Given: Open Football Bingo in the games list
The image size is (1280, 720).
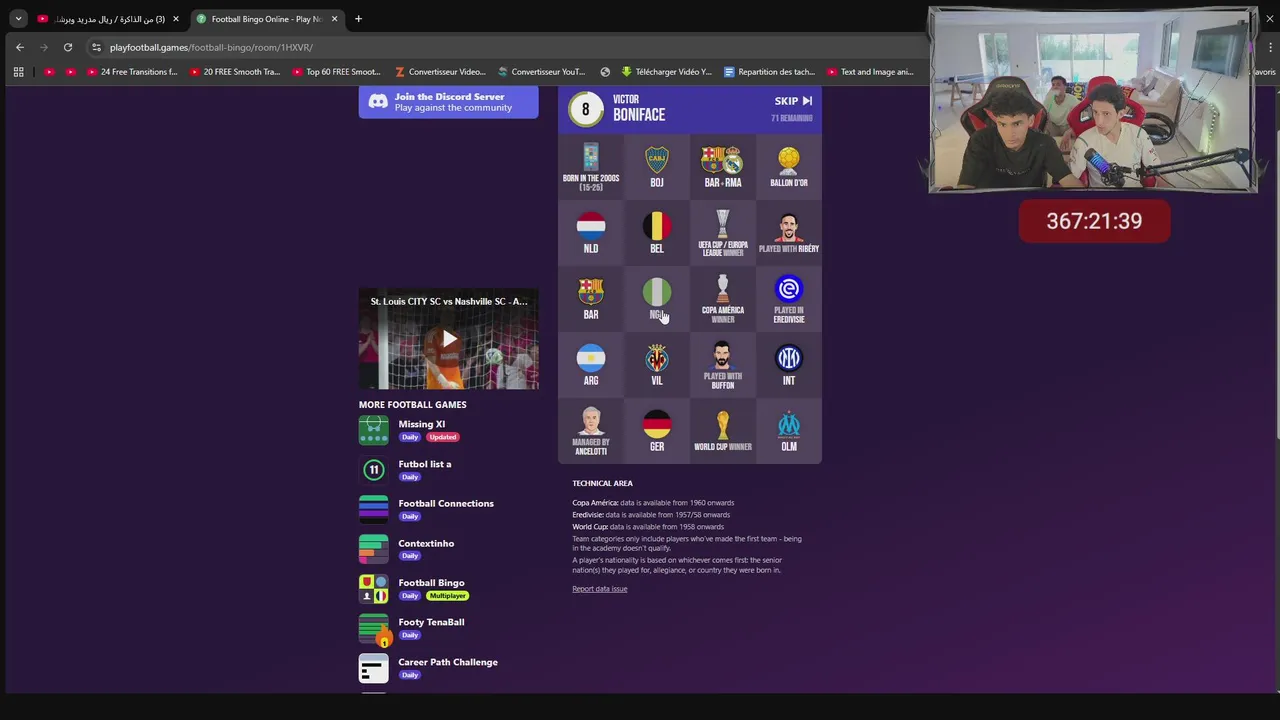Looking at the screenshot, I should tap(431, 583).
